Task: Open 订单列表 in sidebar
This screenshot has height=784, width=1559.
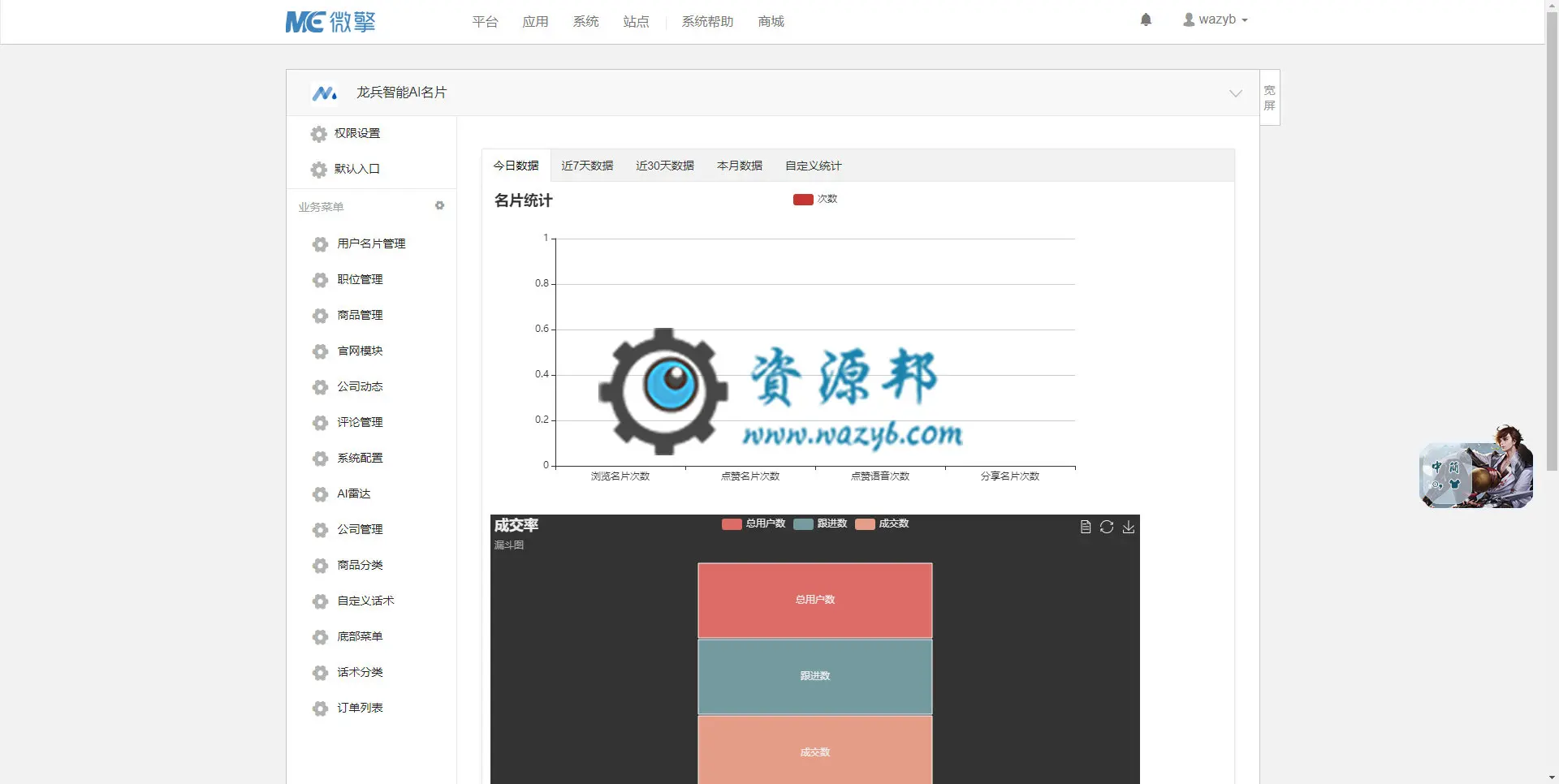Action: tap(360, 708)
